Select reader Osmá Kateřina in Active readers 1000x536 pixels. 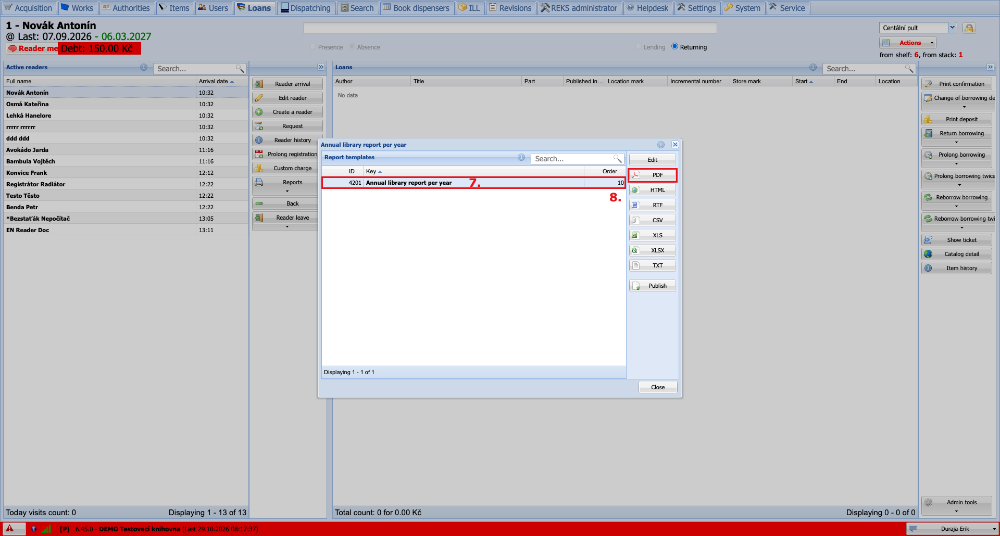[125, 103]
